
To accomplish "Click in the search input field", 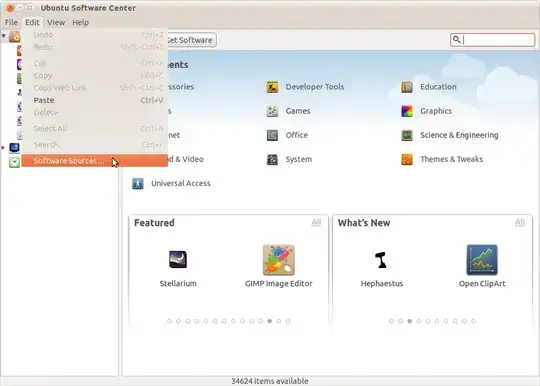I will pos(492,40).
